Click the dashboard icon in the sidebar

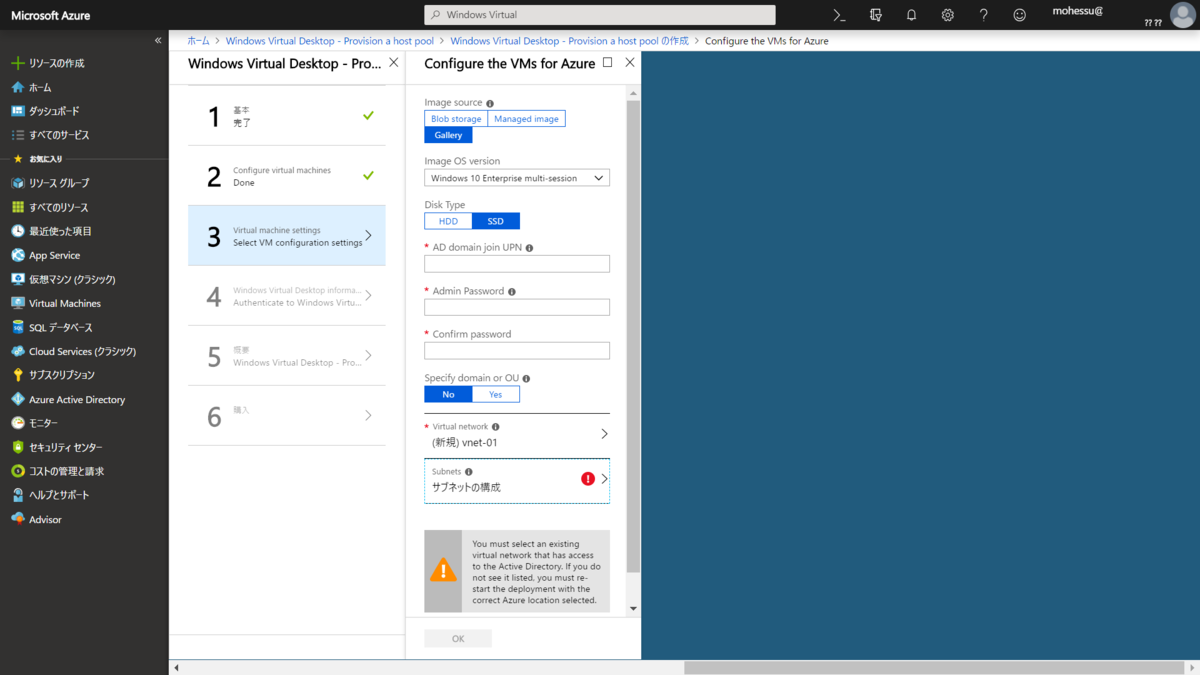(17, 111)
